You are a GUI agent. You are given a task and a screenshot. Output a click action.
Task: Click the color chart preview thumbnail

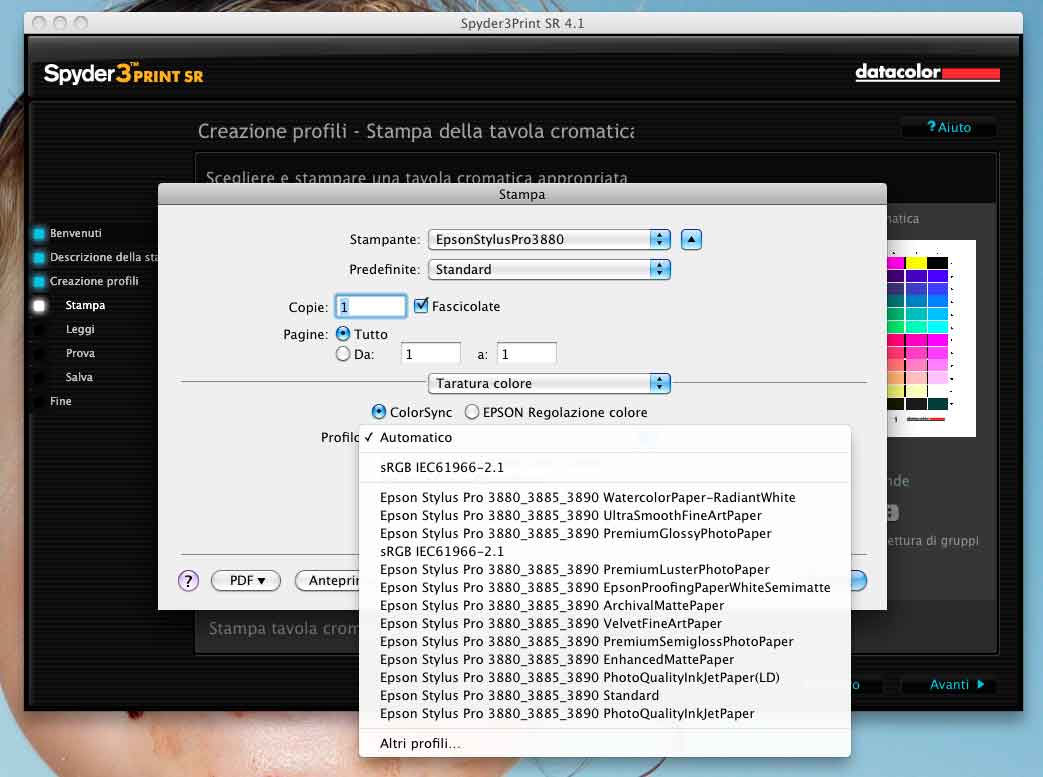(929, 338)
